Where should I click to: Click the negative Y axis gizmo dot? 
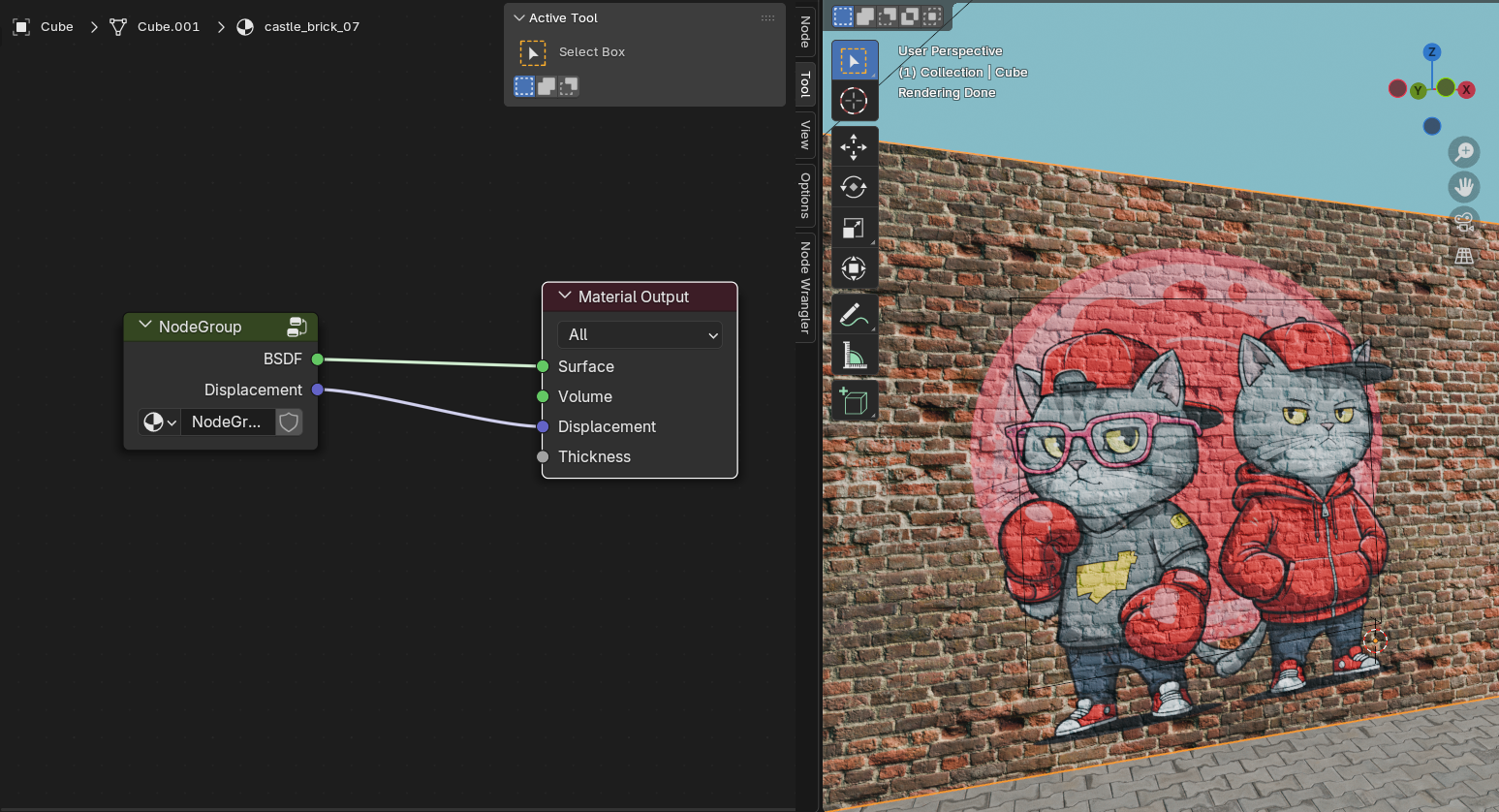point(1446,87)
